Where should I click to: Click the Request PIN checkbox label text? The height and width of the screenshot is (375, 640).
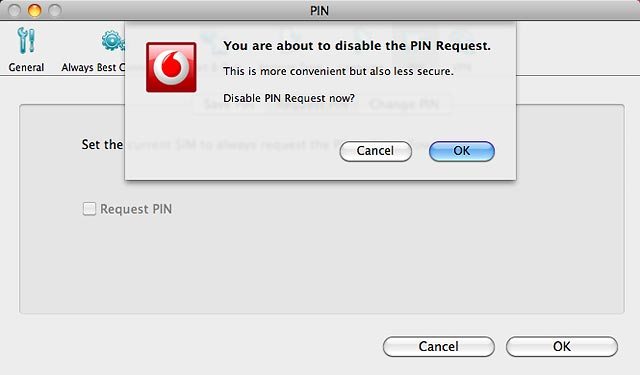tap(136, 209)
